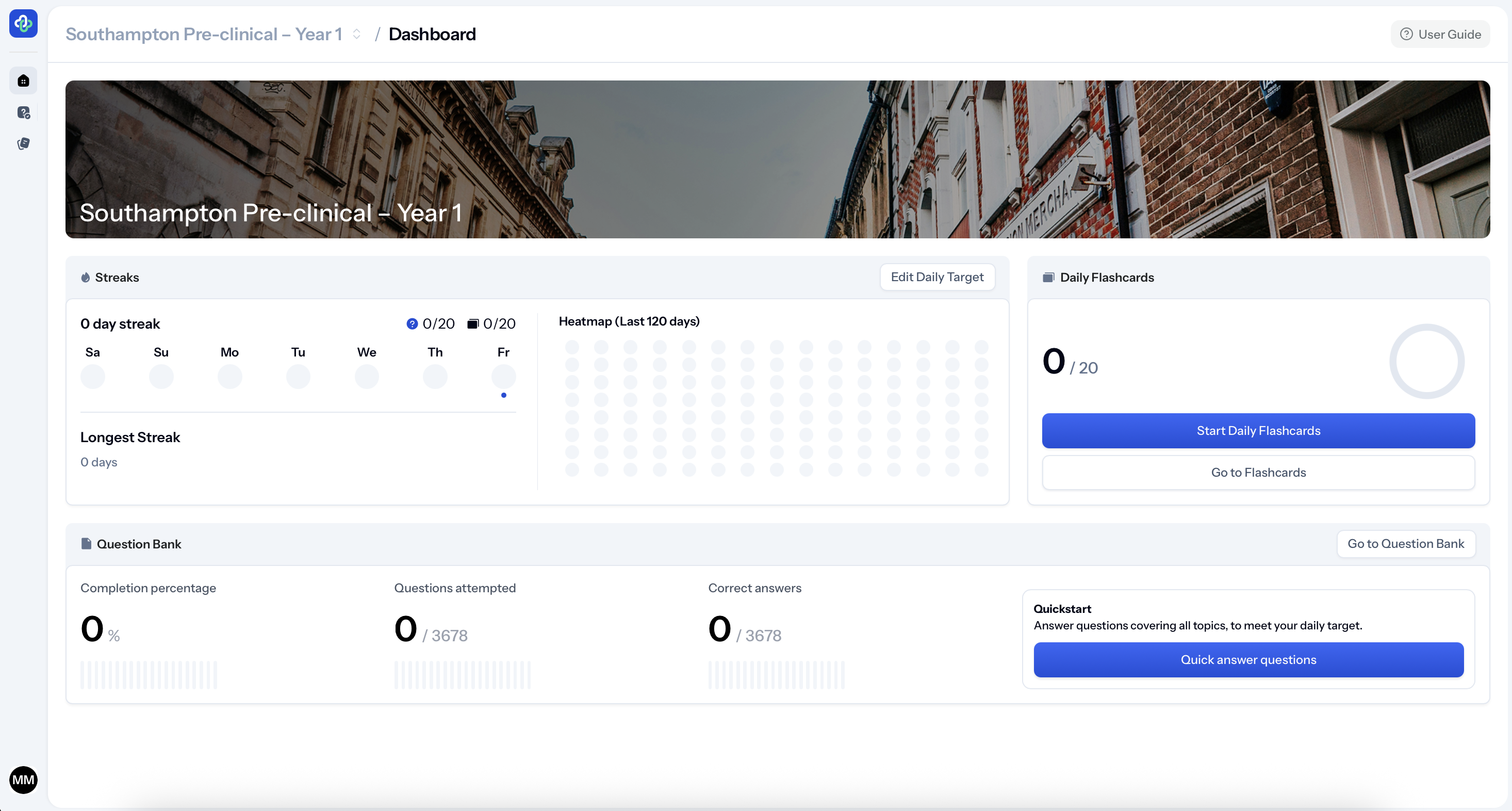Open the User Guide
Viewport: 1512px width, 811px height.
(1440, 34)
